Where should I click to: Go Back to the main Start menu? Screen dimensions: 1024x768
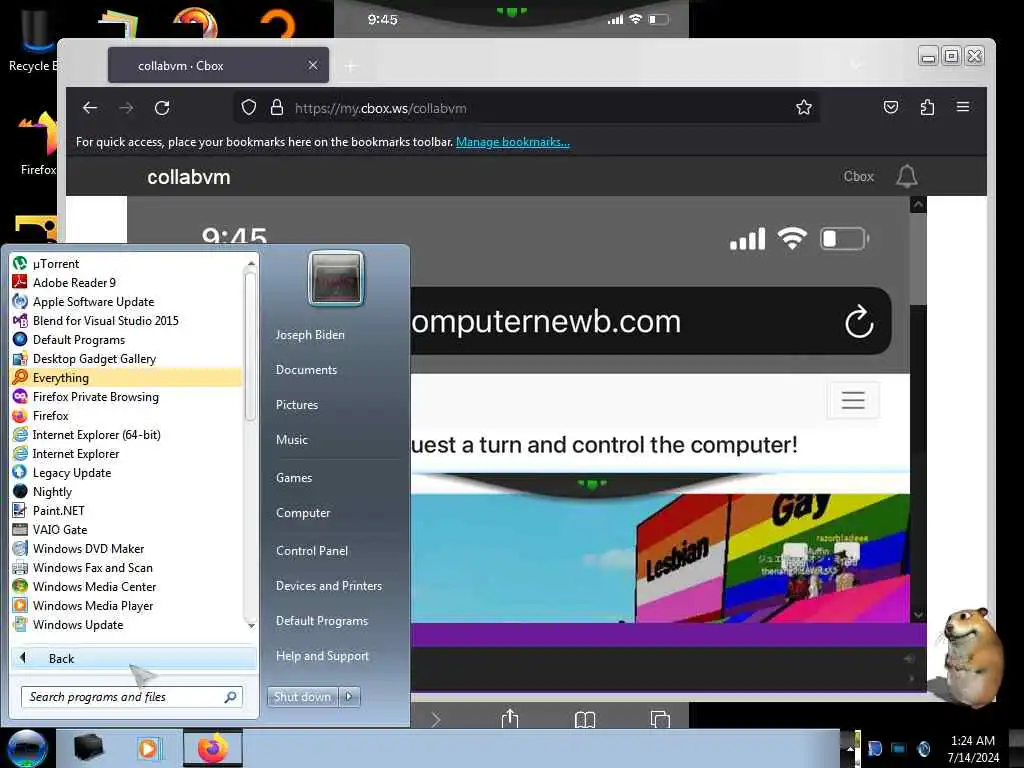click(x=133, y=658)
